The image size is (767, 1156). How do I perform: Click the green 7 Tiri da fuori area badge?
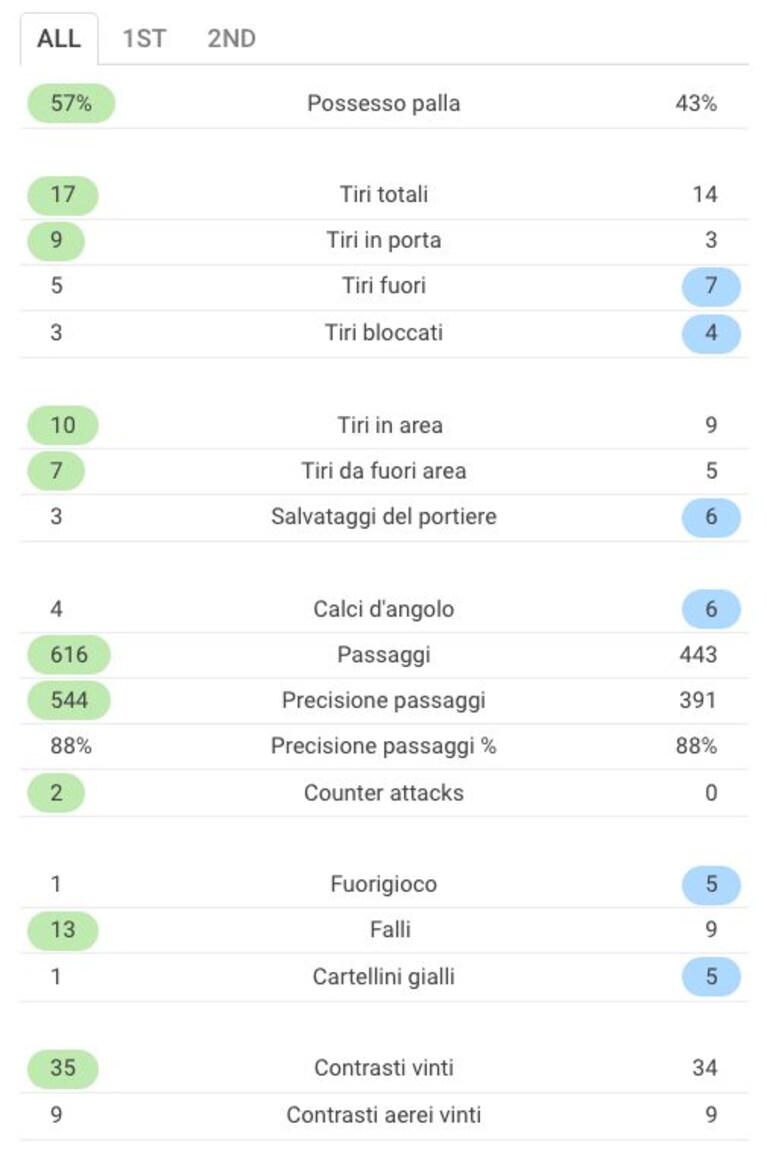point(56,470)
